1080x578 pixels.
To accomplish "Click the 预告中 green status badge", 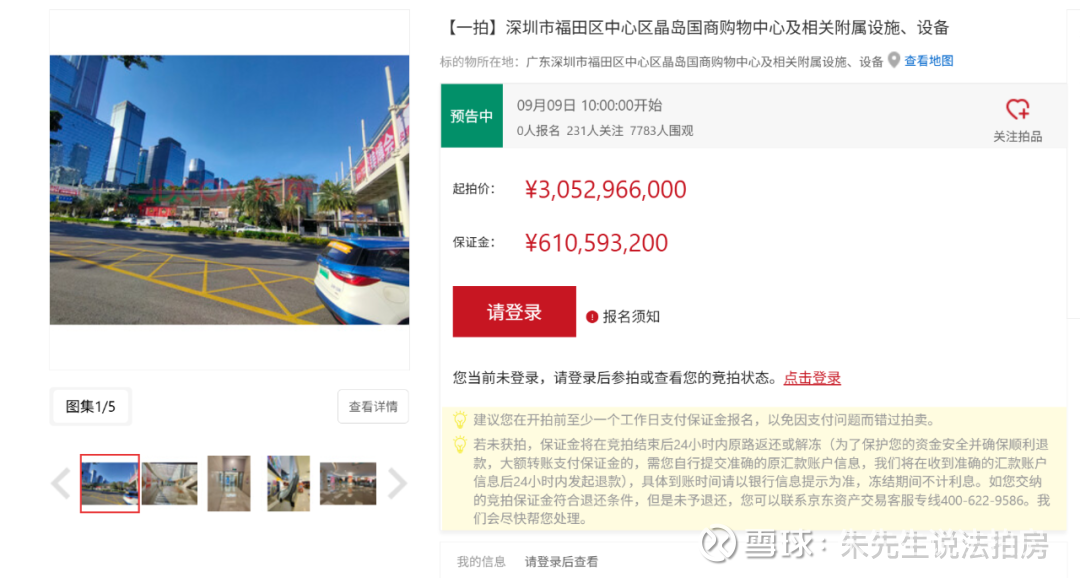I will coord(472,116).
